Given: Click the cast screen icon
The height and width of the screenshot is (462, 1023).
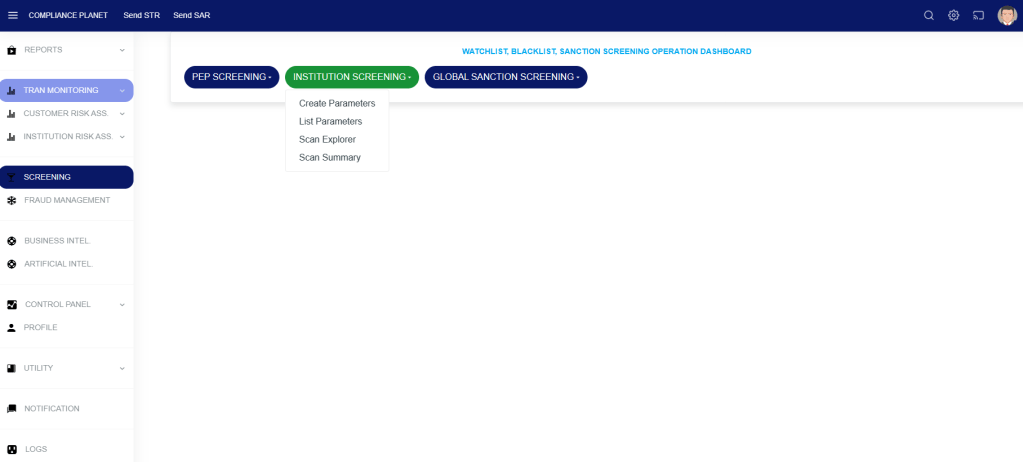Looking at the screenshot, I should pos(979,15).
